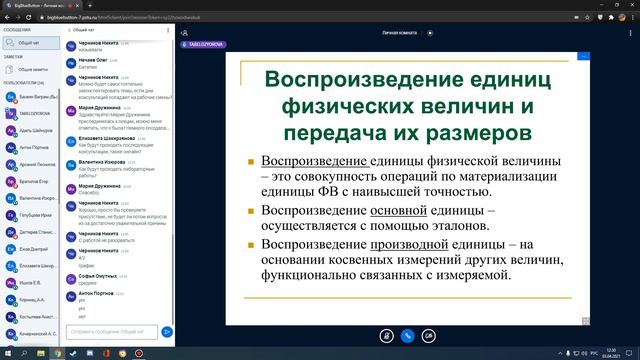This screenshot has height=360, width=640.
Task: Open the browser extensions puzzle icon
Action: click(611, 18)
